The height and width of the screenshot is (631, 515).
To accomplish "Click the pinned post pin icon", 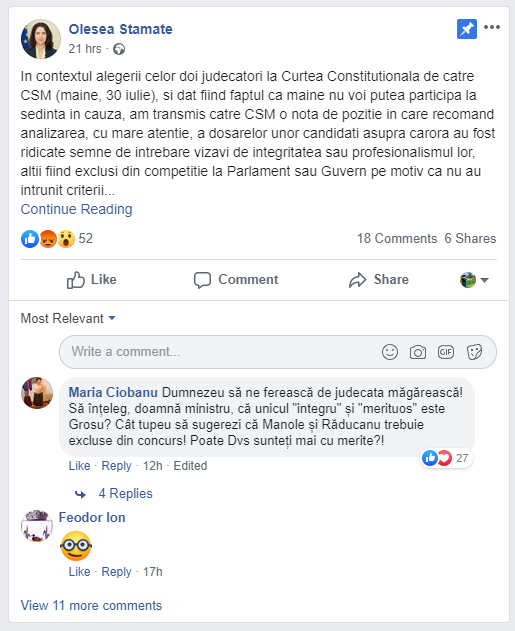I will (467, 29).
